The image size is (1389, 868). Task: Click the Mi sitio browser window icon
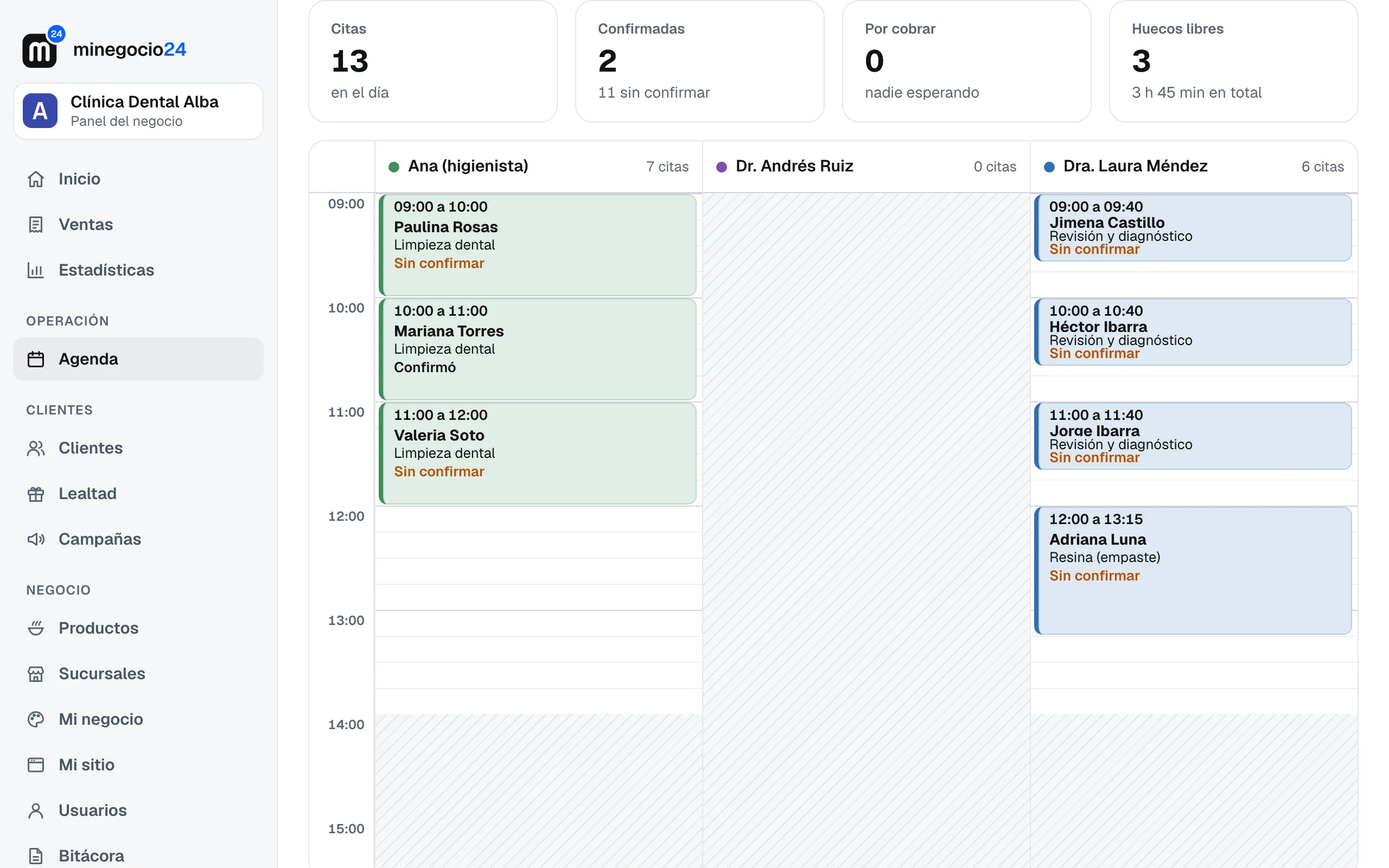coord(36,765)
